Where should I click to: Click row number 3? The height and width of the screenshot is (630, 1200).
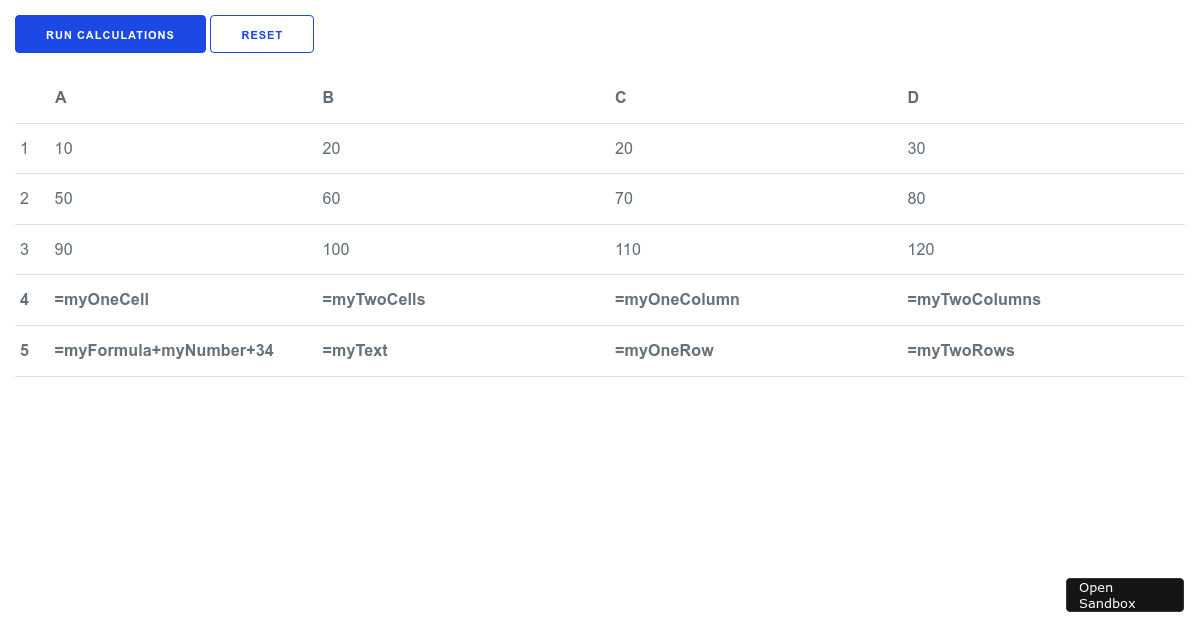(x=24, y=249)
